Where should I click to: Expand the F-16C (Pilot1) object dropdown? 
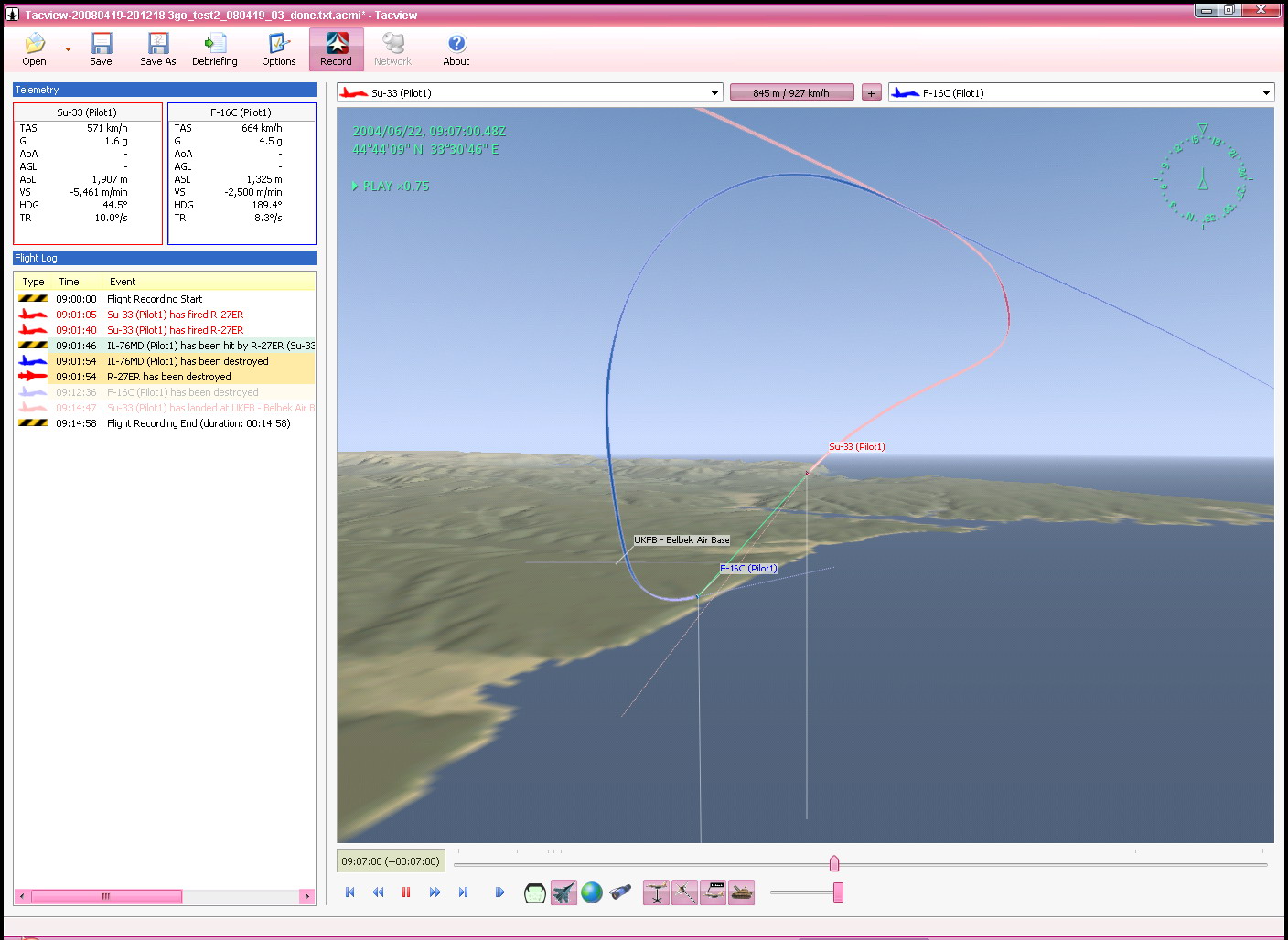[x=1266, y=93]
